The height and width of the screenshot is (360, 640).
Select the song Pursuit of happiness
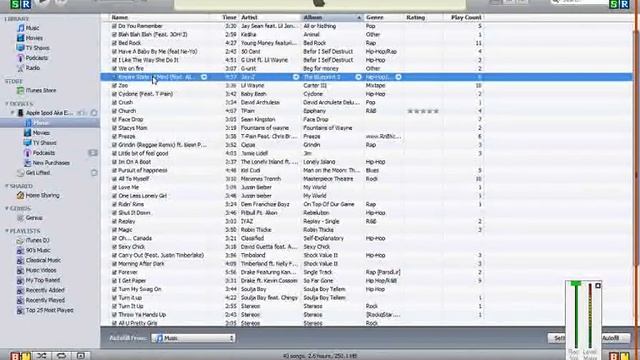(x=142, y=170)
